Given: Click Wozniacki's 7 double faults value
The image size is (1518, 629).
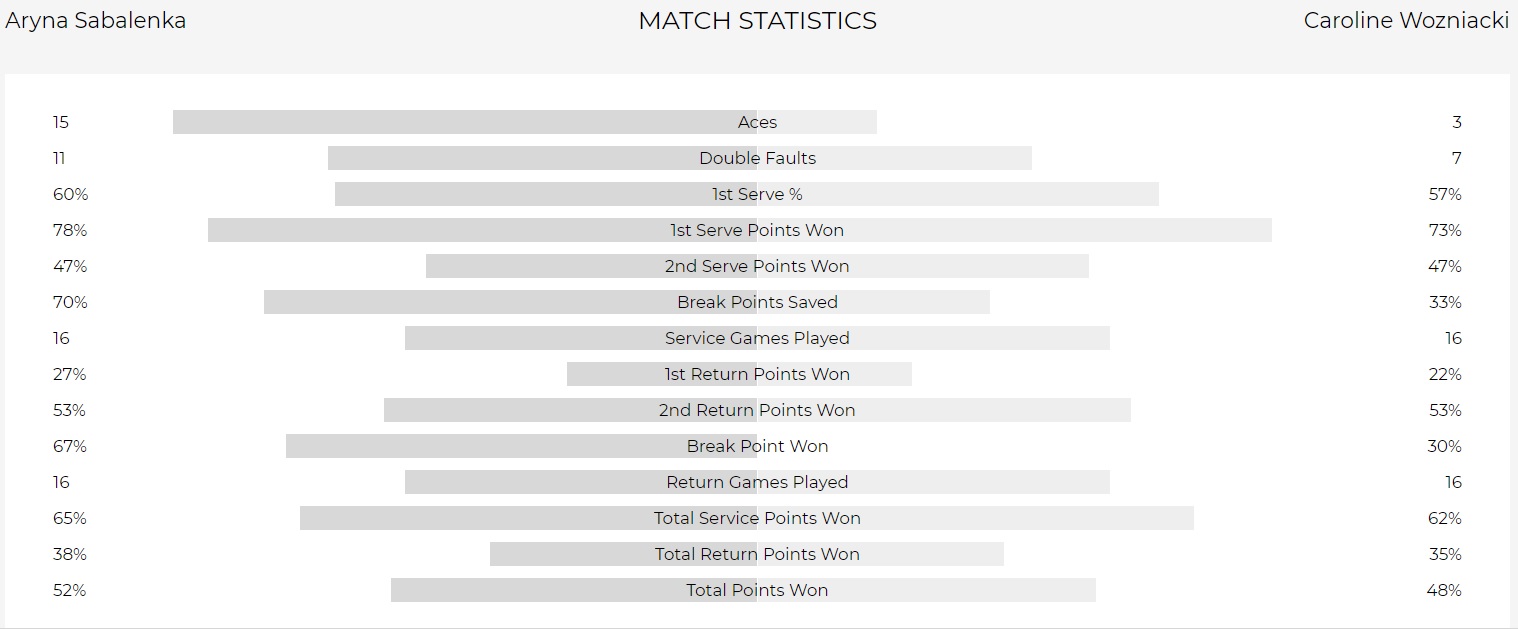Looking at the screenshot, I should [x=1457, y=158].
